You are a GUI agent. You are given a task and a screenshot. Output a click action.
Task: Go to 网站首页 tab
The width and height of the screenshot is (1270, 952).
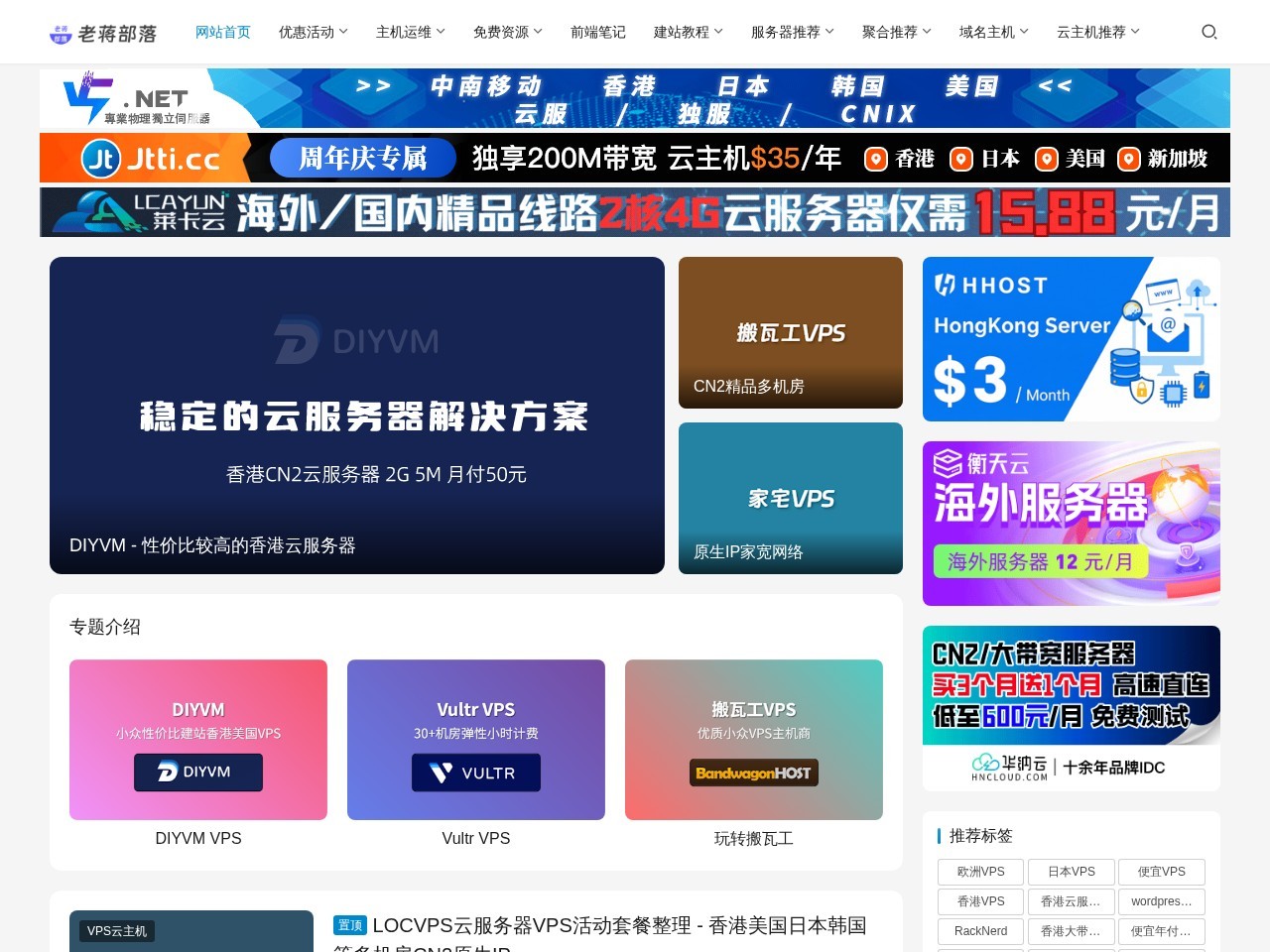point(223,32)
